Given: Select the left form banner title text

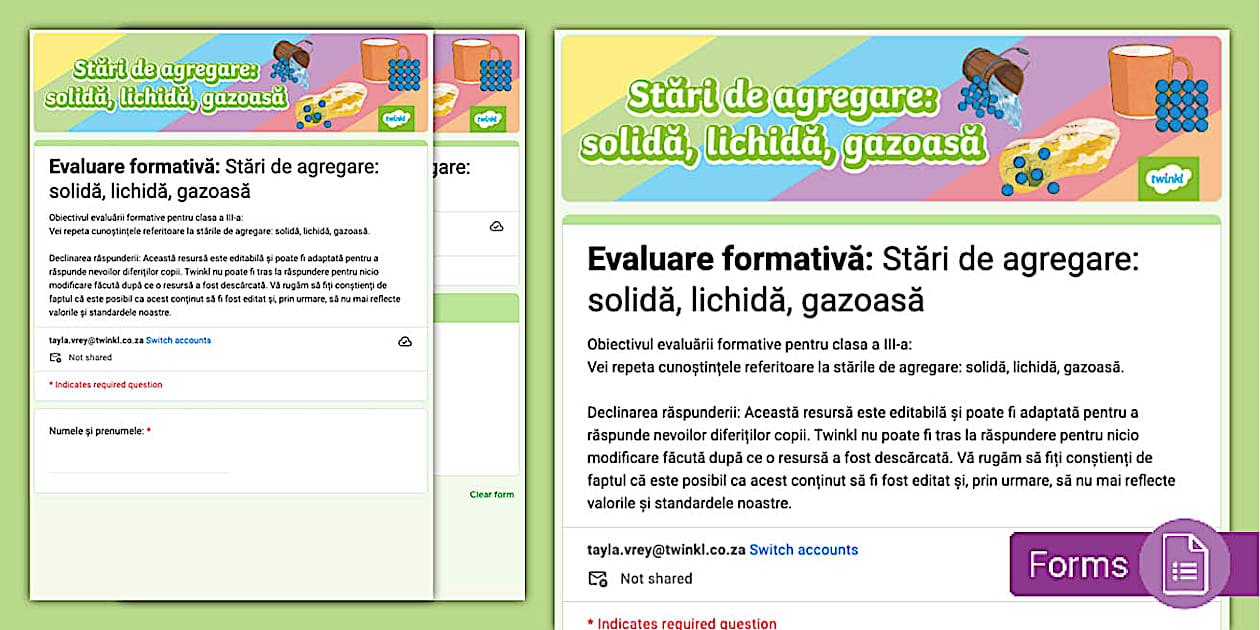Looking at the screenshot, I should point(166,84).
